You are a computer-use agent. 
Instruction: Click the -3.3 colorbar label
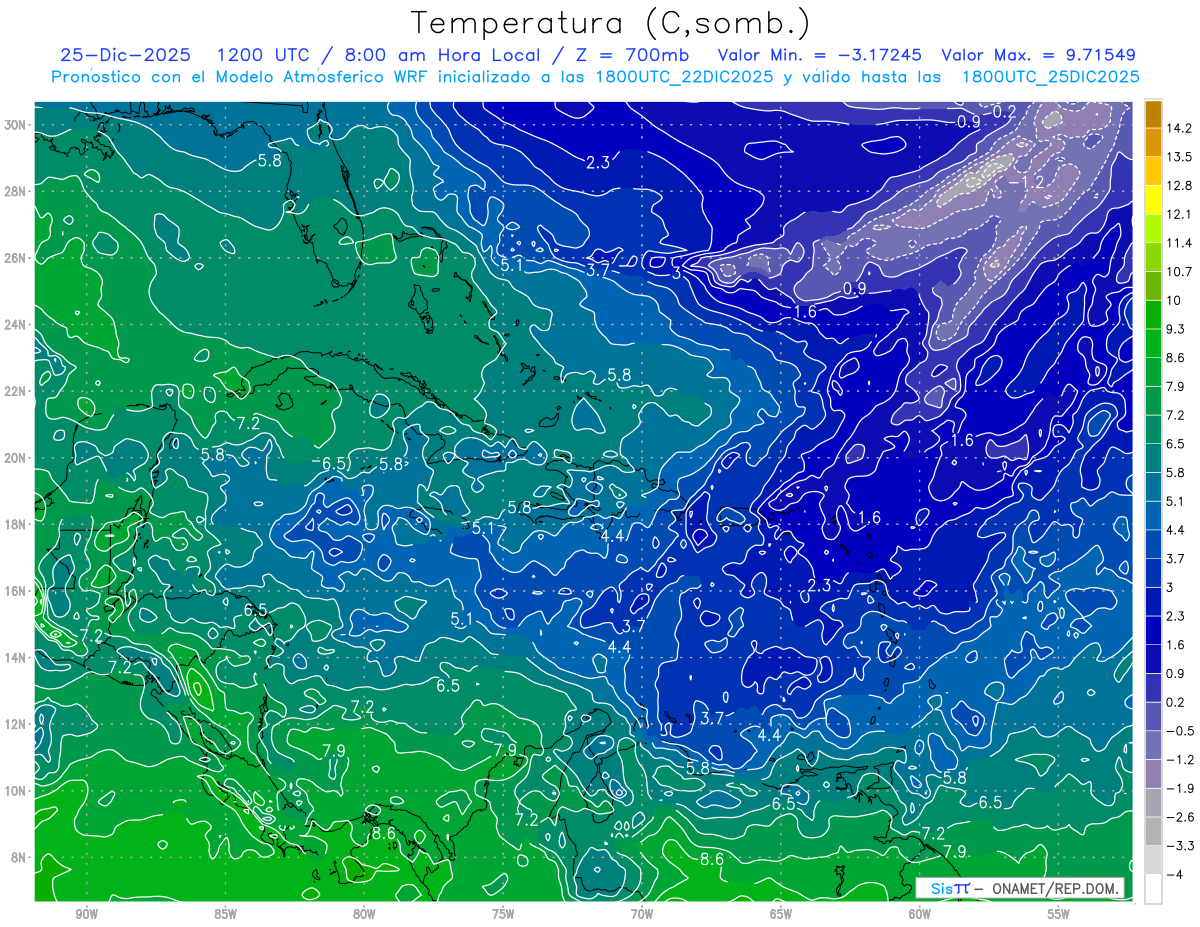[1179, 846]
